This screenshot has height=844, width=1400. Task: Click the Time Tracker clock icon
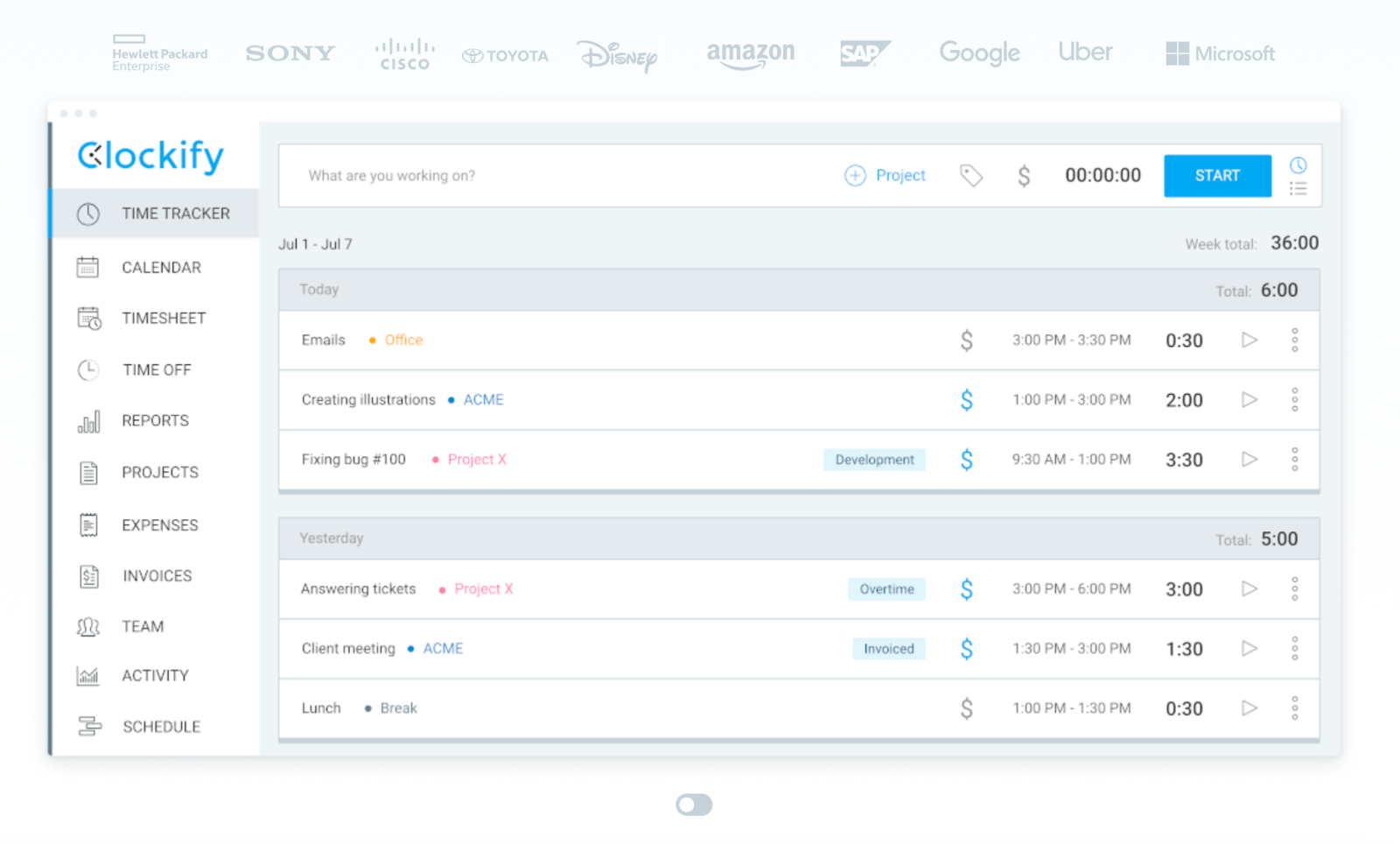(88, 214)
